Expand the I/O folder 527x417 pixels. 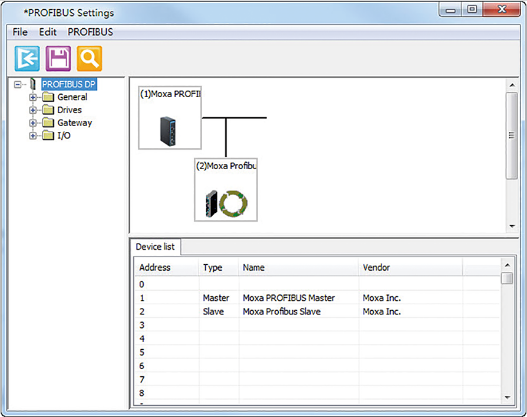coord(33,136)
